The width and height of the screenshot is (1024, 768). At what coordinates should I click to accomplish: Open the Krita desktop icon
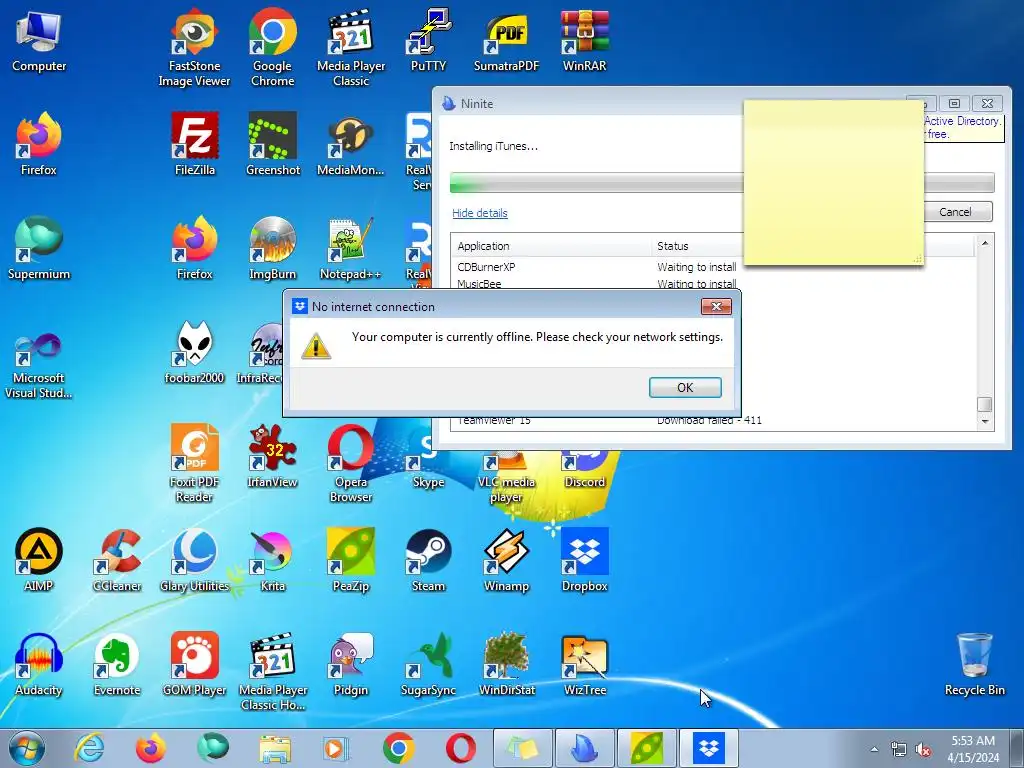pyautogui.click(x=272, y=560)
